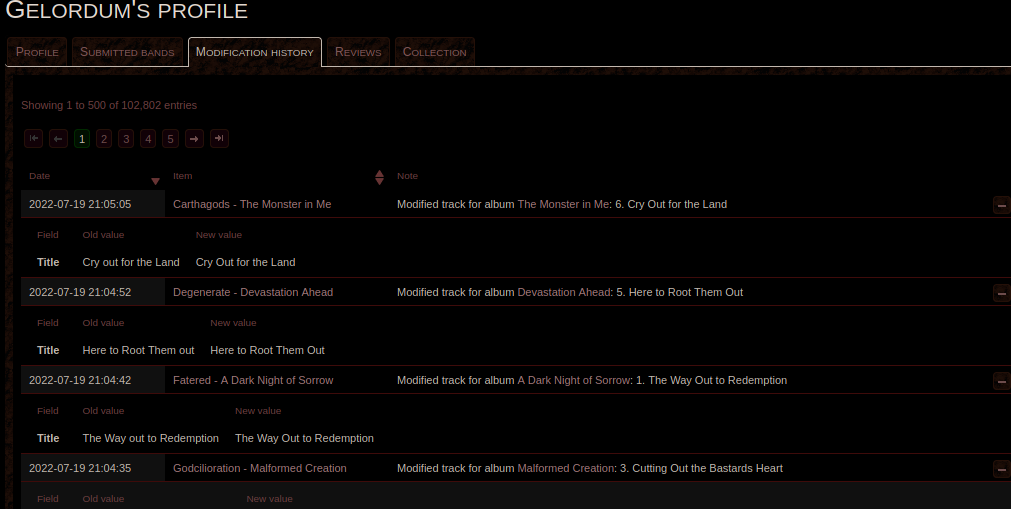Viewport: 1011px width, 509px height.
Task: Select the Modification history tab
Action: click(x=255, y=52)
